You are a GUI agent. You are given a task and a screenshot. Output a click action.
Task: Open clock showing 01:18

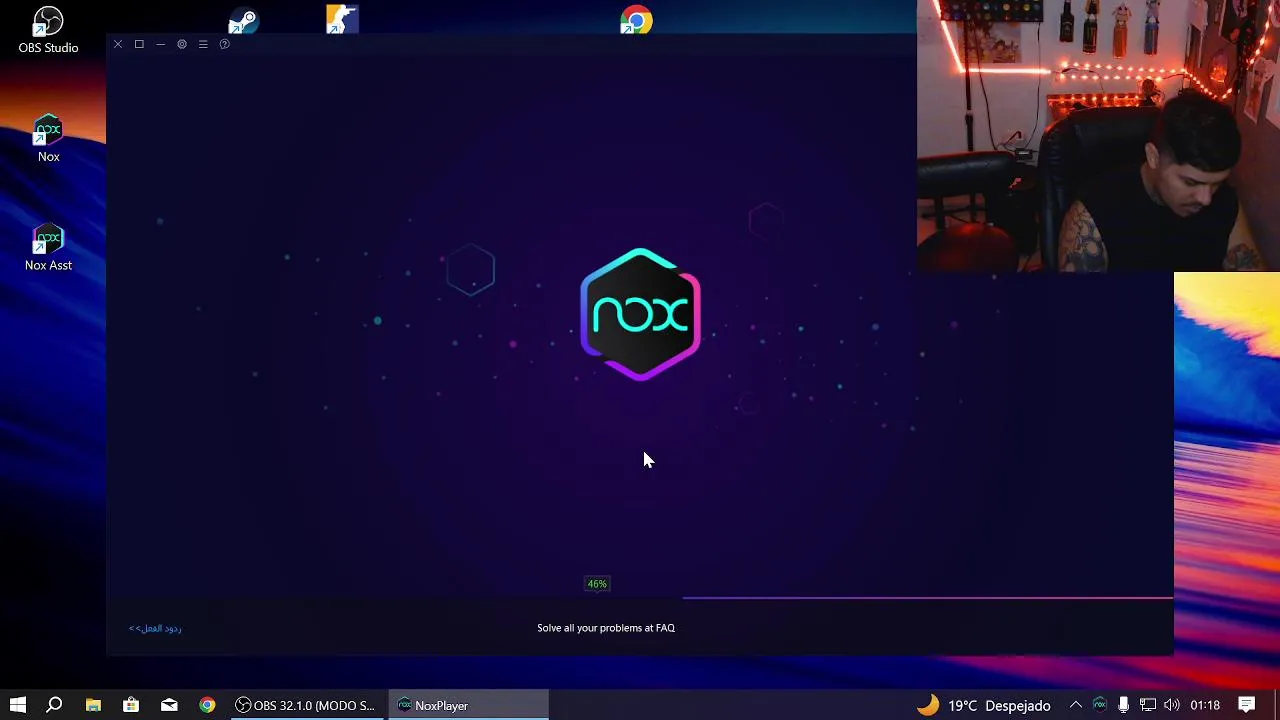1205,705
